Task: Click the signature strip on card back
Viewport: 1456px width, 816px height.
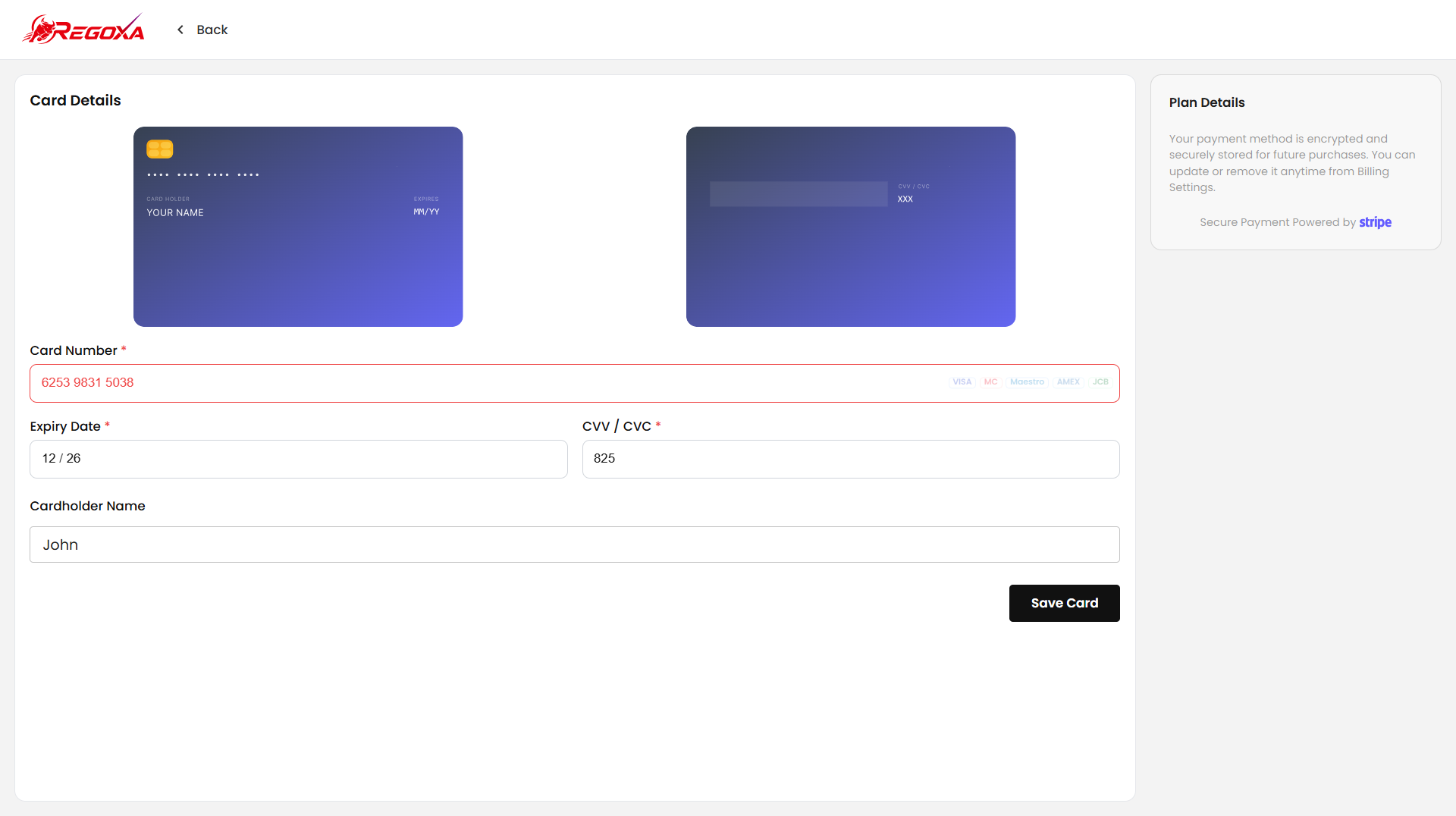Action: coord(799,193)
